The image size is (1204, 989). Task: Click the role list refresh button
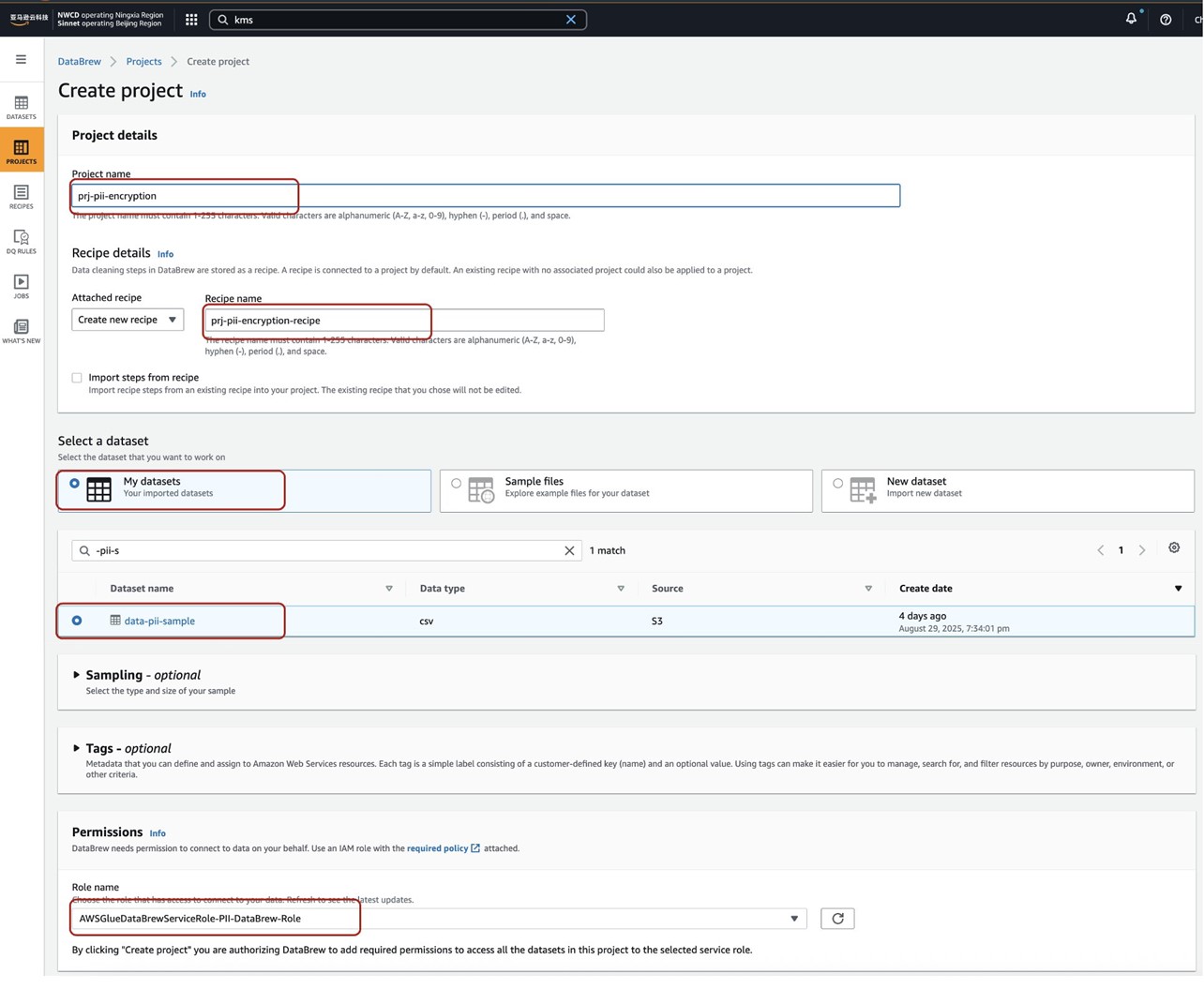click(x=836, y=919)
